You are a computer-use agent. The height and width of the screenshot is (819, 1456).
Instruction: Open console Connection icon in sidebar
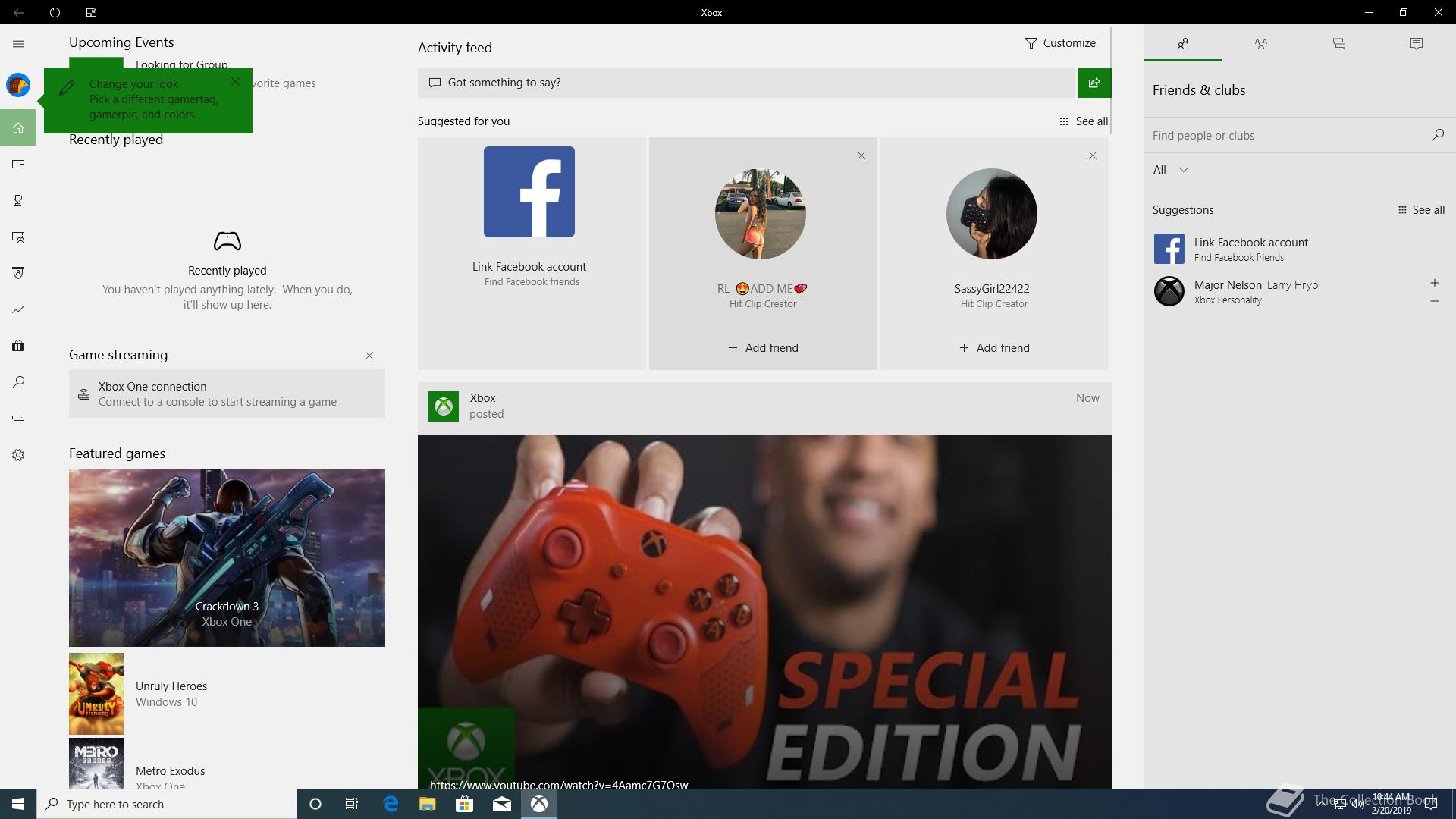pos(18,418)
